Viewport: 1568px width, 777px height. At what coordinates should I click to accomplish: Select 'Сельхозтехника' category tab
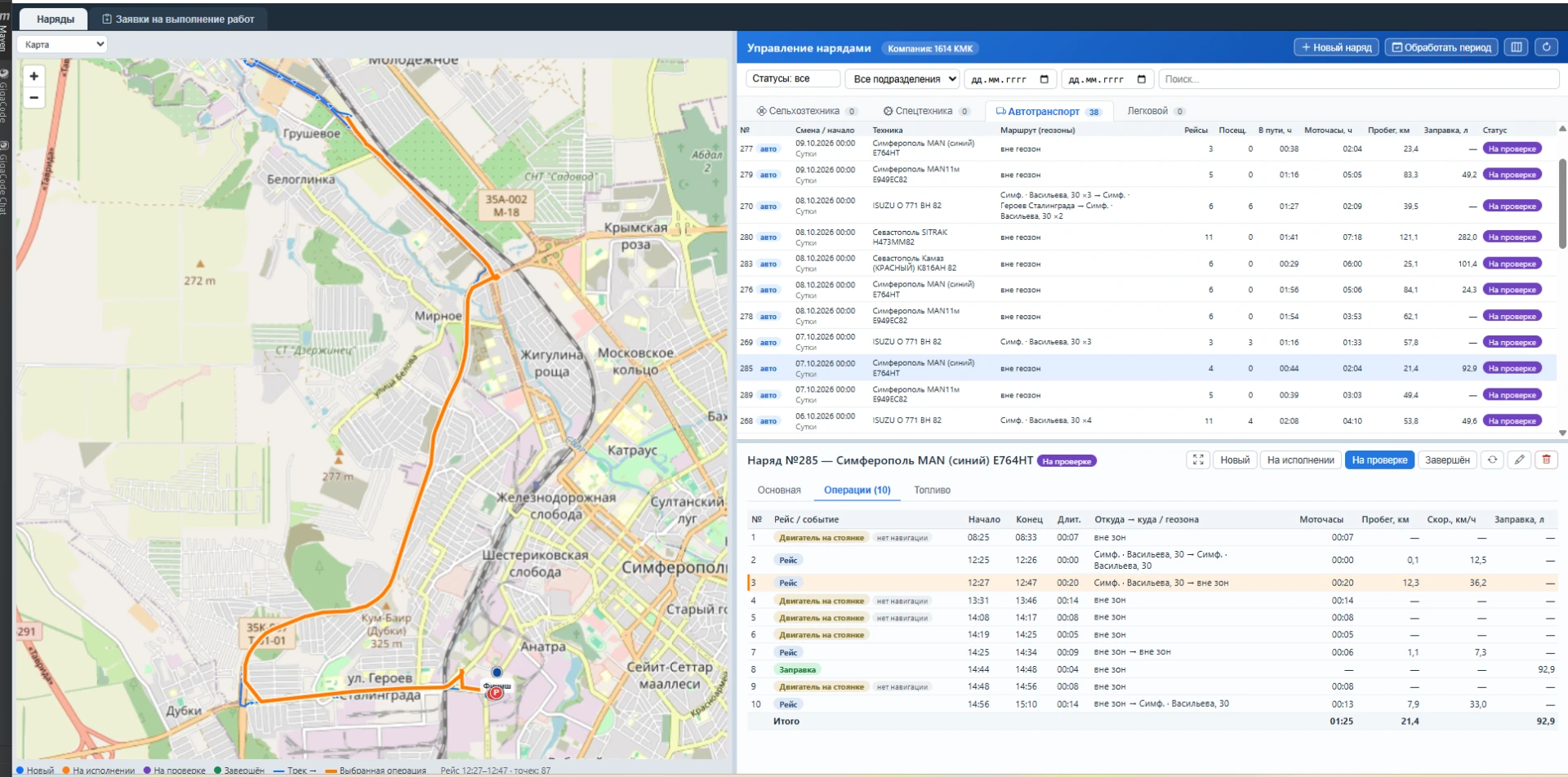(806, 111)
